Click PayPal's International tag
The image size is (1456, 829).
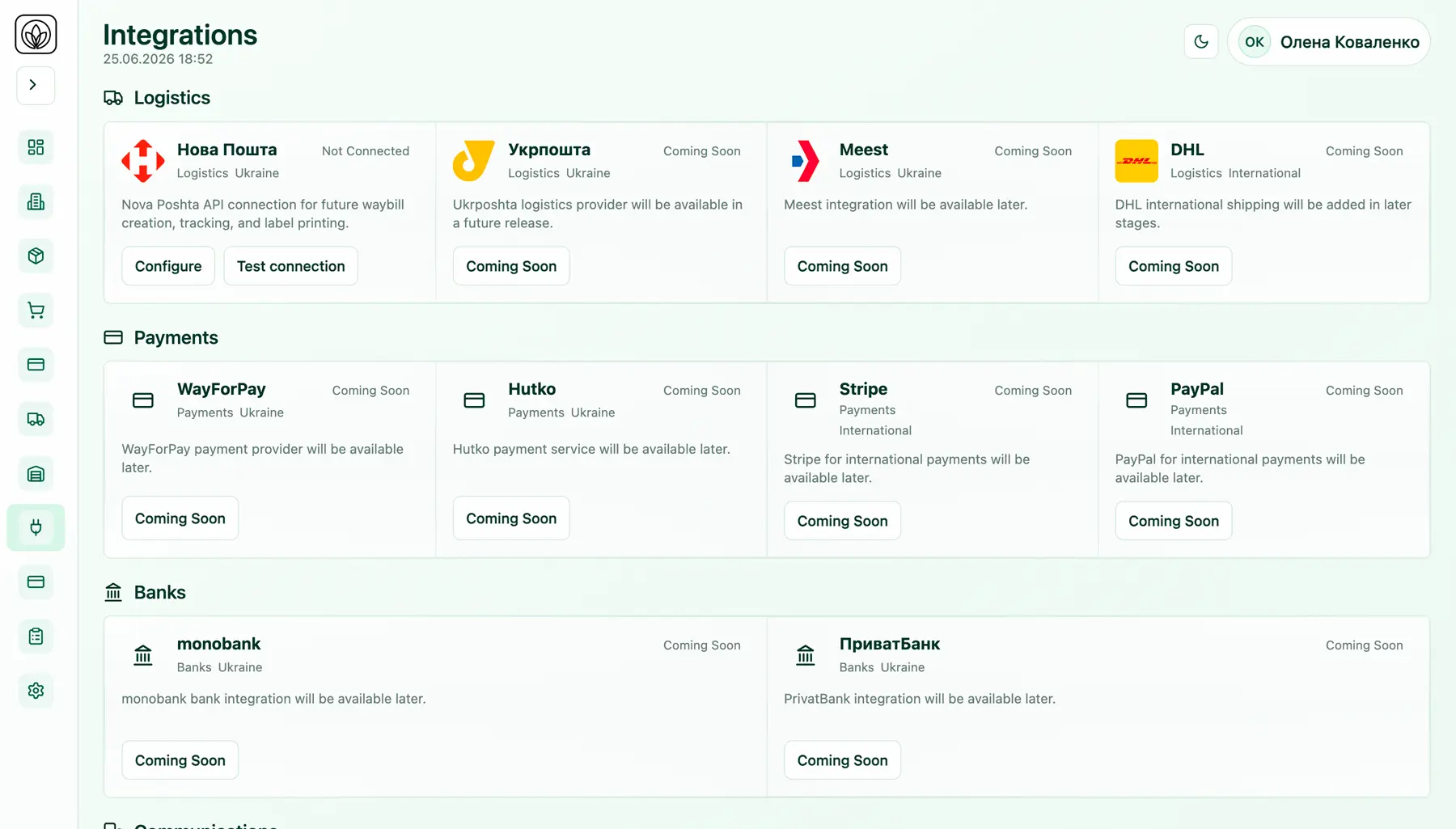1207,430
